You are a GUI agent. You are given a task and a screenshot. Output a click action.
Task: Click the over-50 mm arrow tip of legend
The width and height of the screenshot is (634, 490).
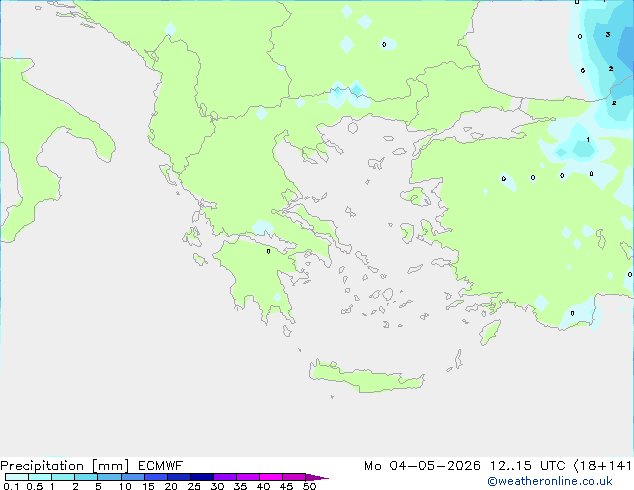tap(317, 477)
